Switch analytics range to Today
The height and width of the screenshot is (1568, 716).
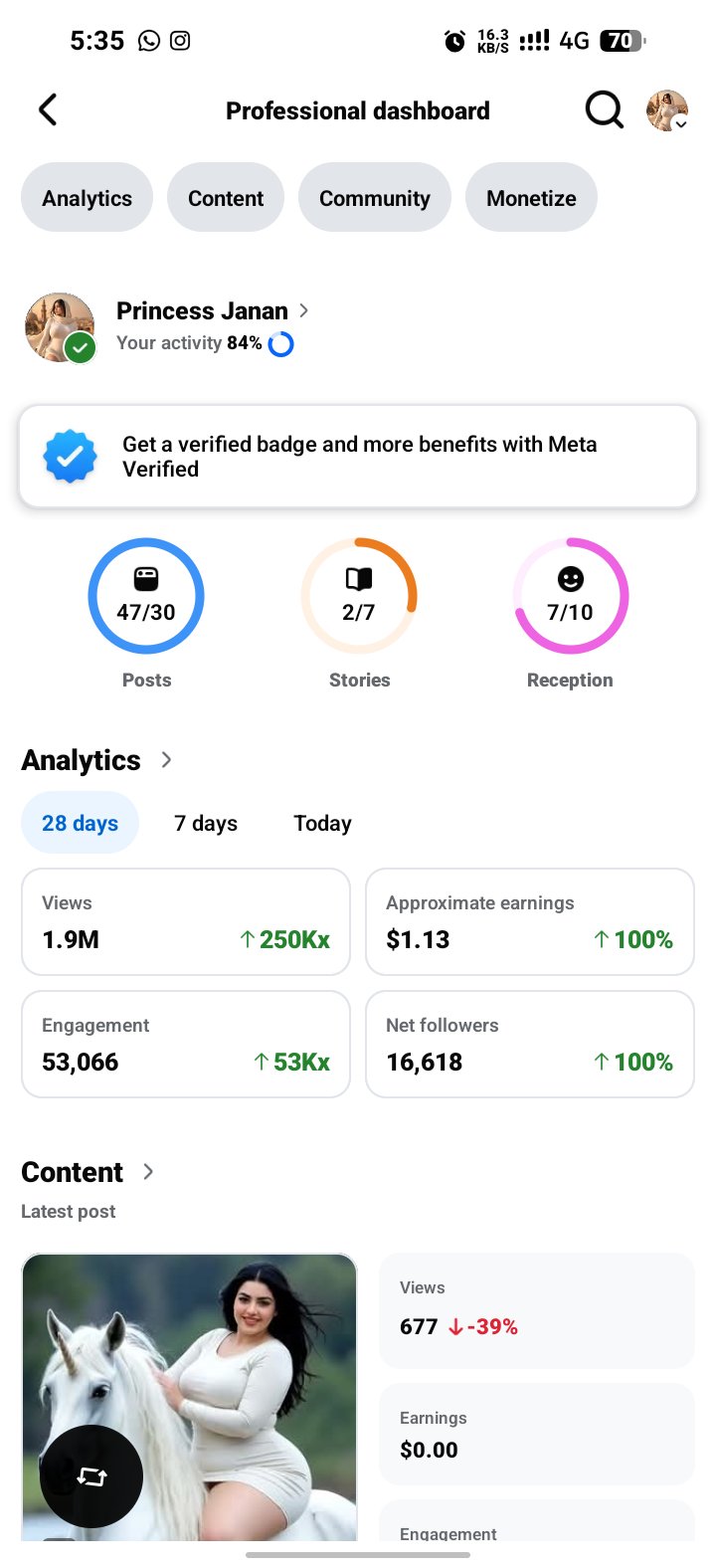click(x=322, y=823)
